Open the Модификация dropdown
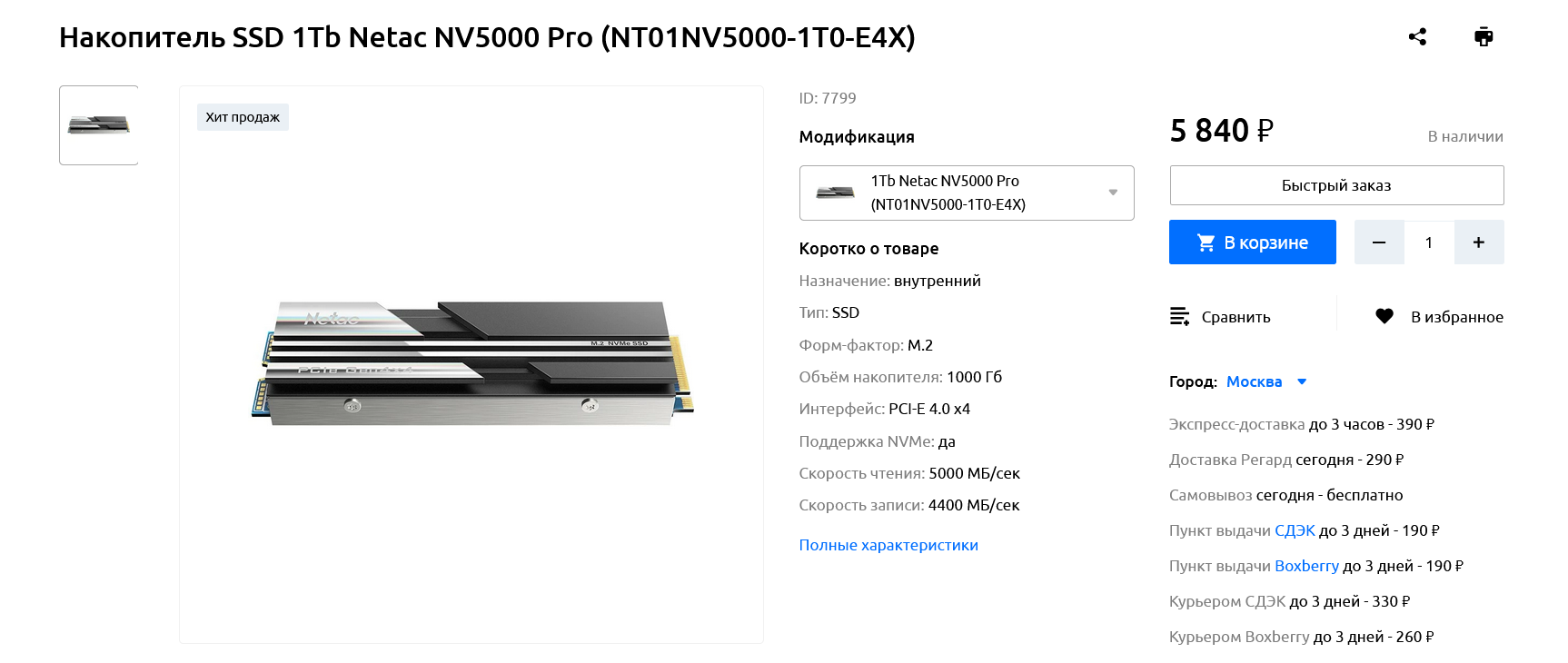 [967, 193]
